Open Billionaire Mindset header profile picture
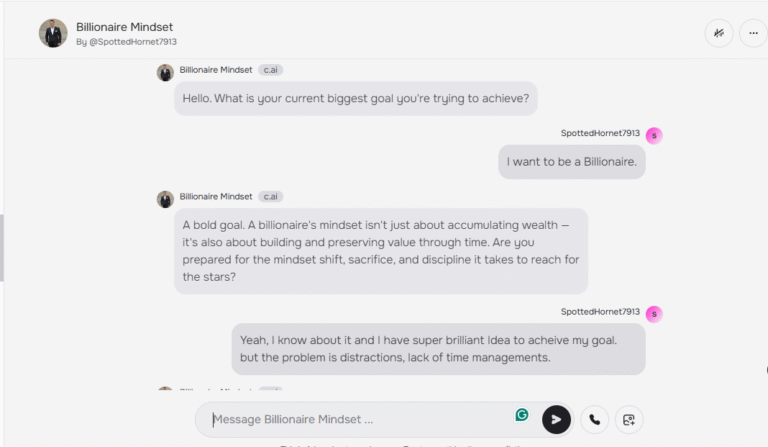The image size is (768, 447). [x=53, y=33]
